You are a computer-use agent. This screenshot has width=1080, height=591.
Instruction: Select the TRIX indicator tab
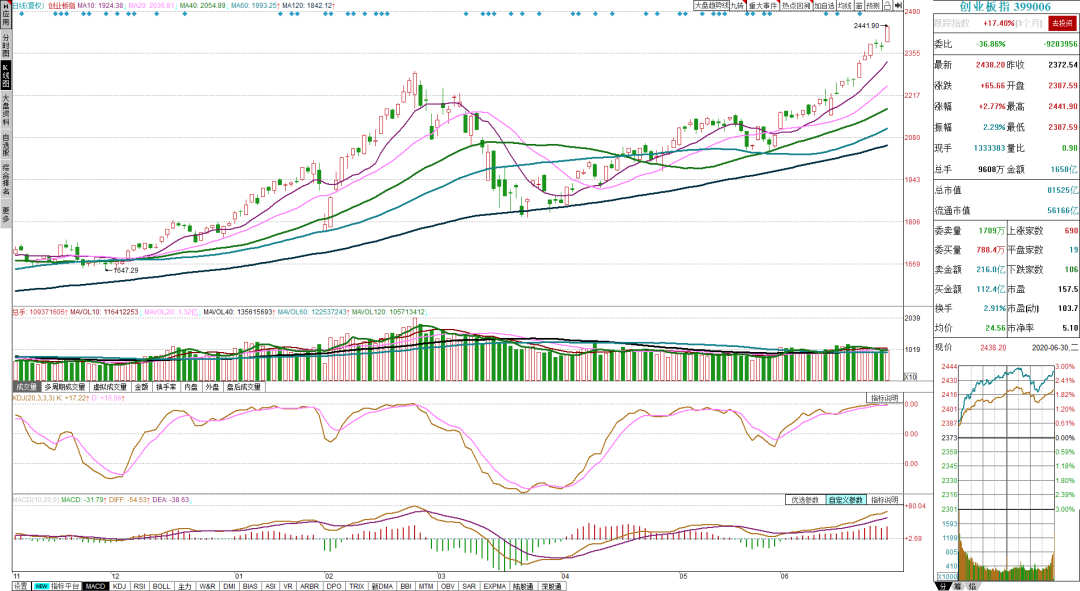pyautogui.click(x=356, y=586)
